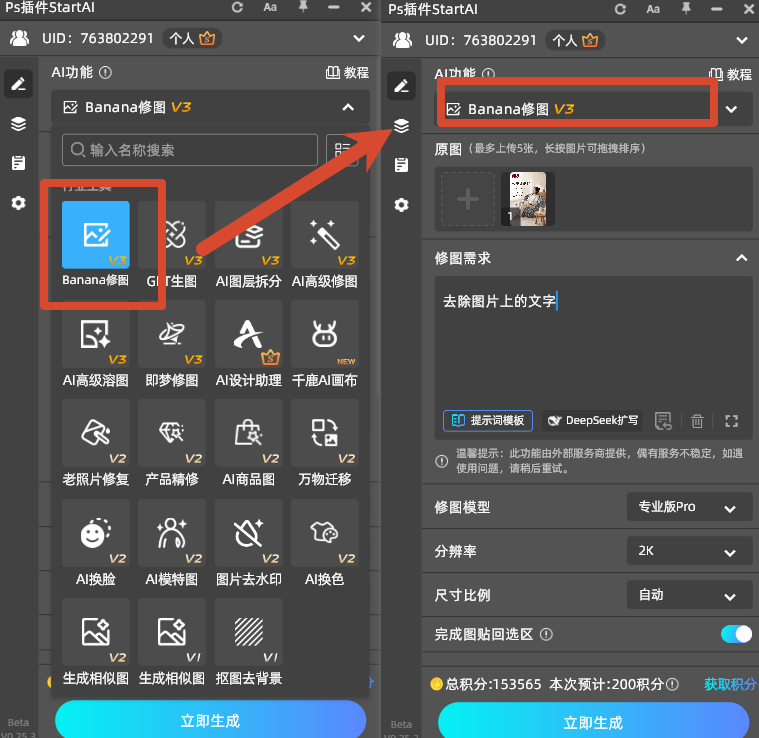Open the V2 生成相似图 tool

[95, 632]
